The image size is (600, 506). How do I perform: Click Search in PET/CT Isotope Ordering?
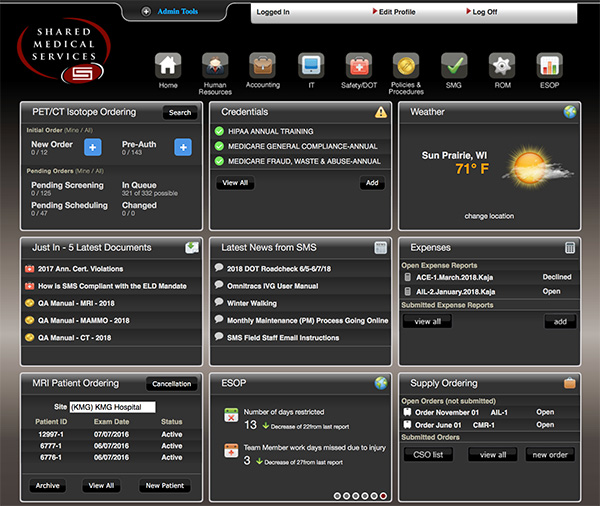click(x=180, y=113)
